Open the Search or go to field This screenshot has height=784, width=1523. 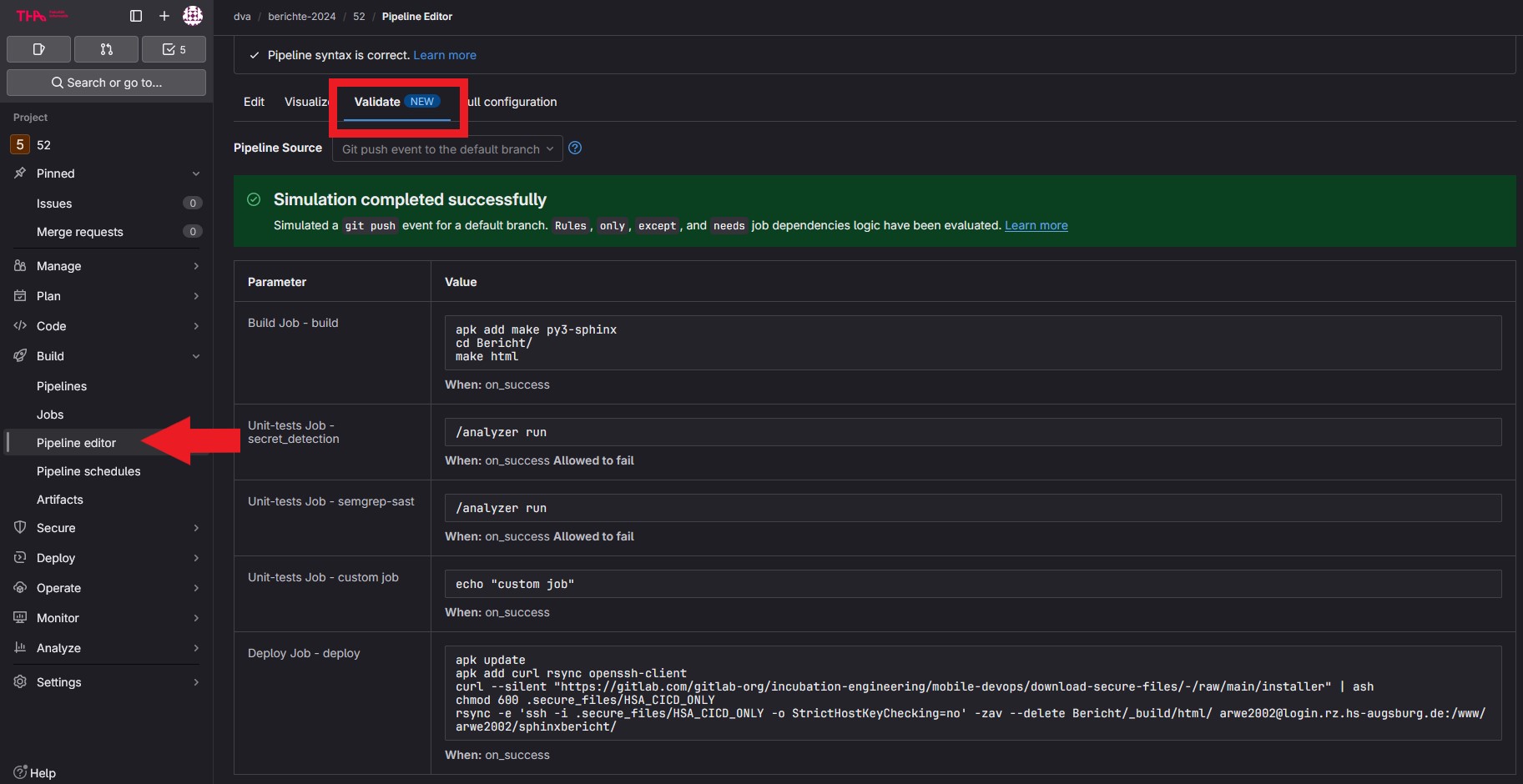(106, 83)
